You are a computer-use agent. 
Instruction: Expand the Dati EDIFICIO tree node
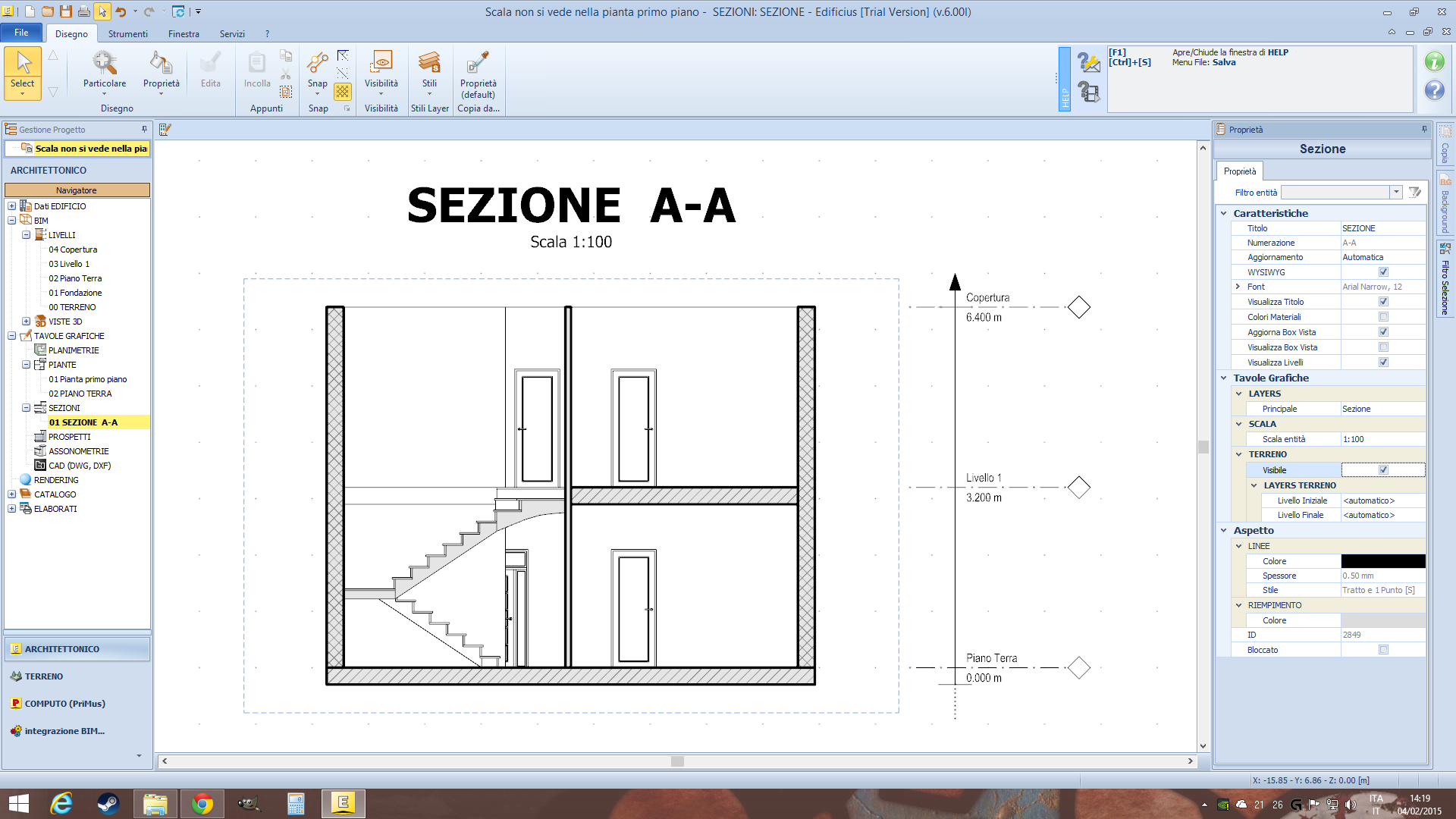(11, 206)
